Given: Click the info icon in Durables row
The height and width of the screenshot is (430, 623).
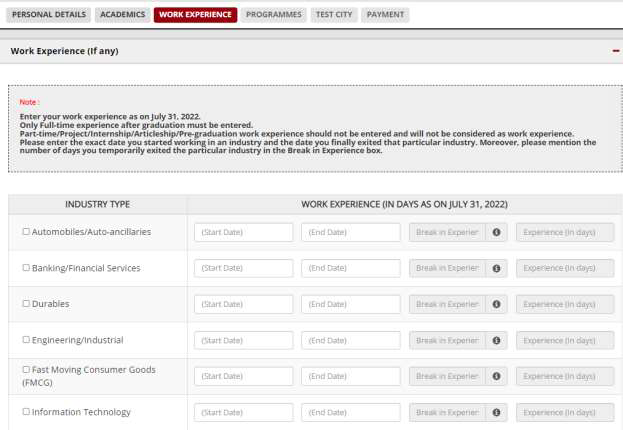Looking at the screenshot, I should tap(496, 304).
